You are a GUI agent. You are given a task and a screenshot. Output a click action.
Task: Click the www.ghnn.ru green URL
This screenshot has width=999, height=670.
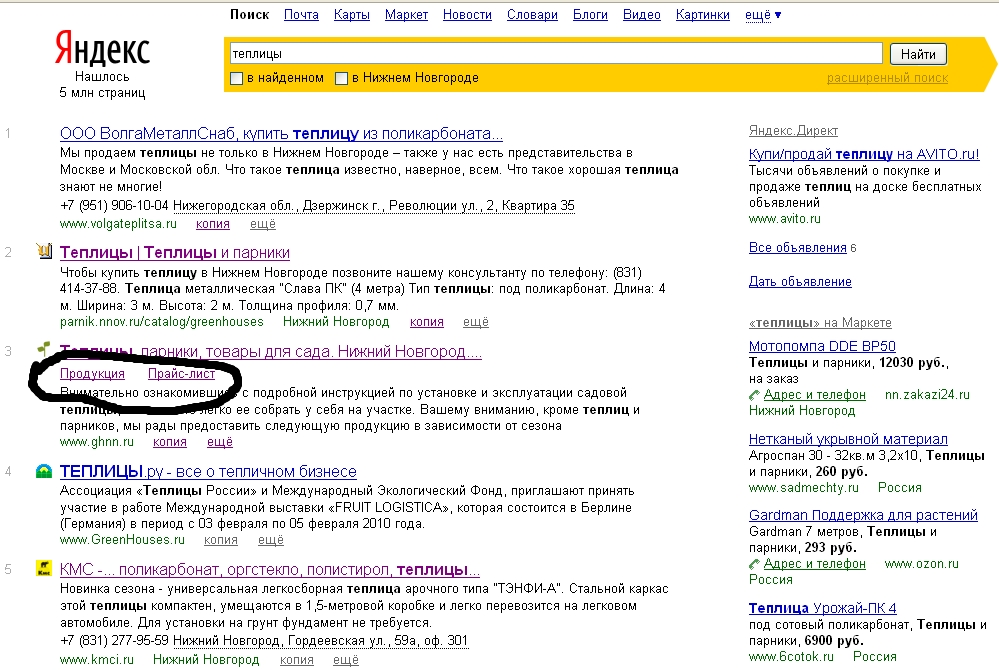(x=97, y=441)
